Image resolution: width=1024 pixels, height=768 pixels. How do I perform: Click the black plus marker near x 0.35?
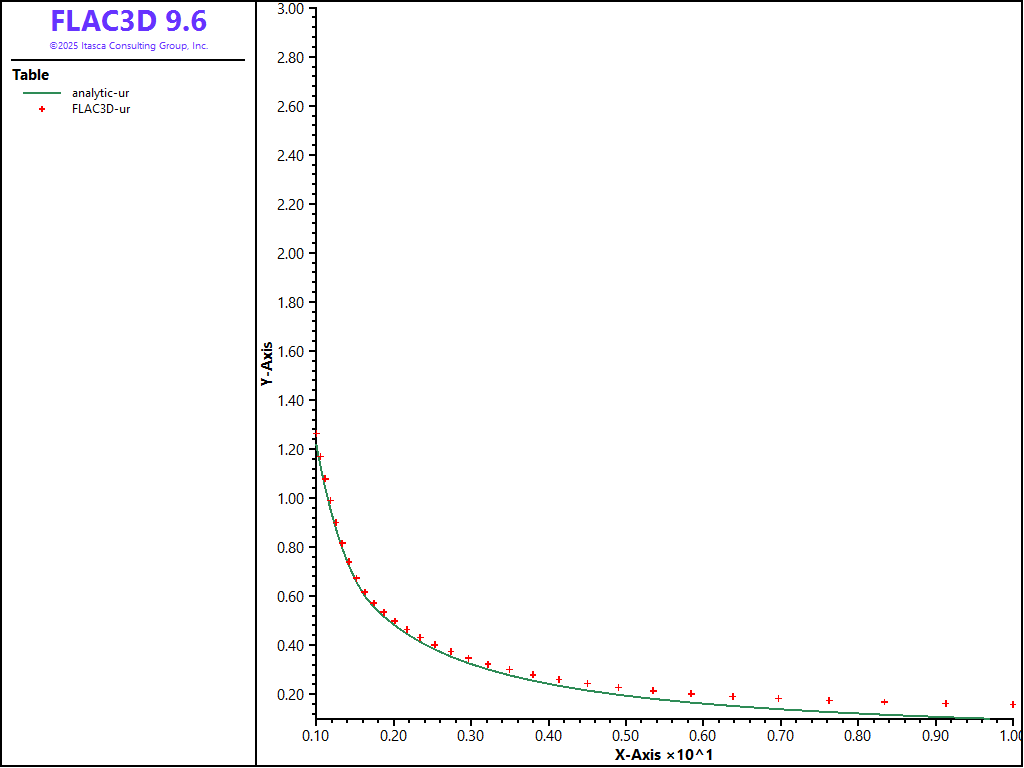509,670
